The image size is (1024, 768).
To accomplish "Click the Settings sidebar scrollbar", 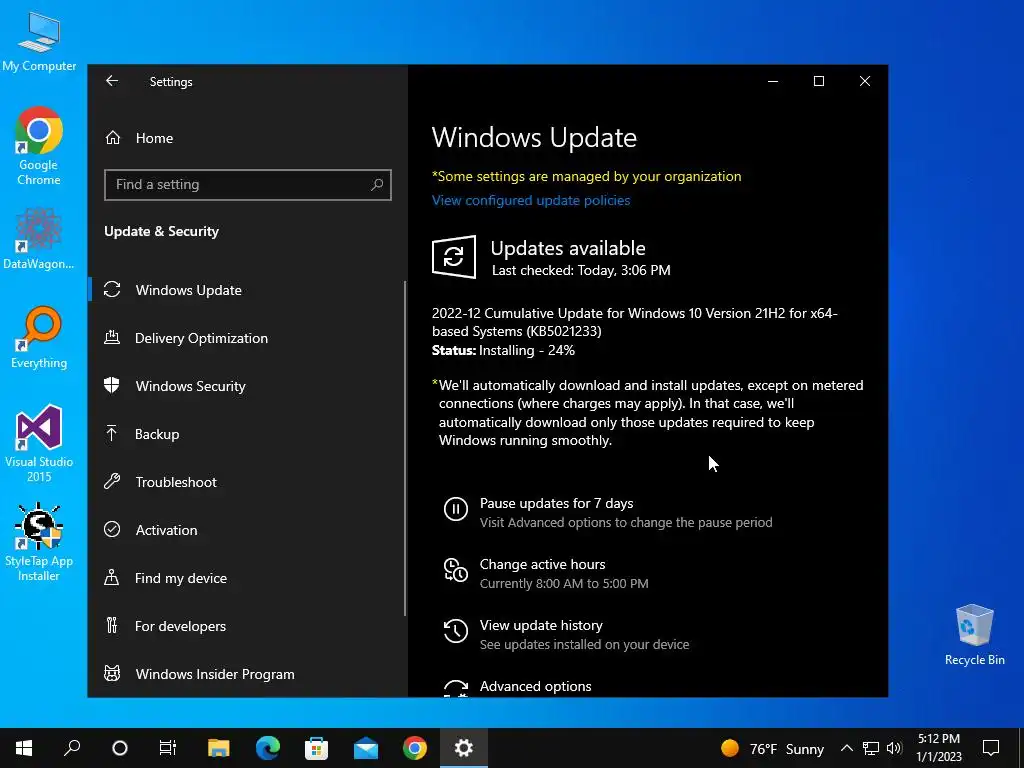I will (x=405, y=448).
